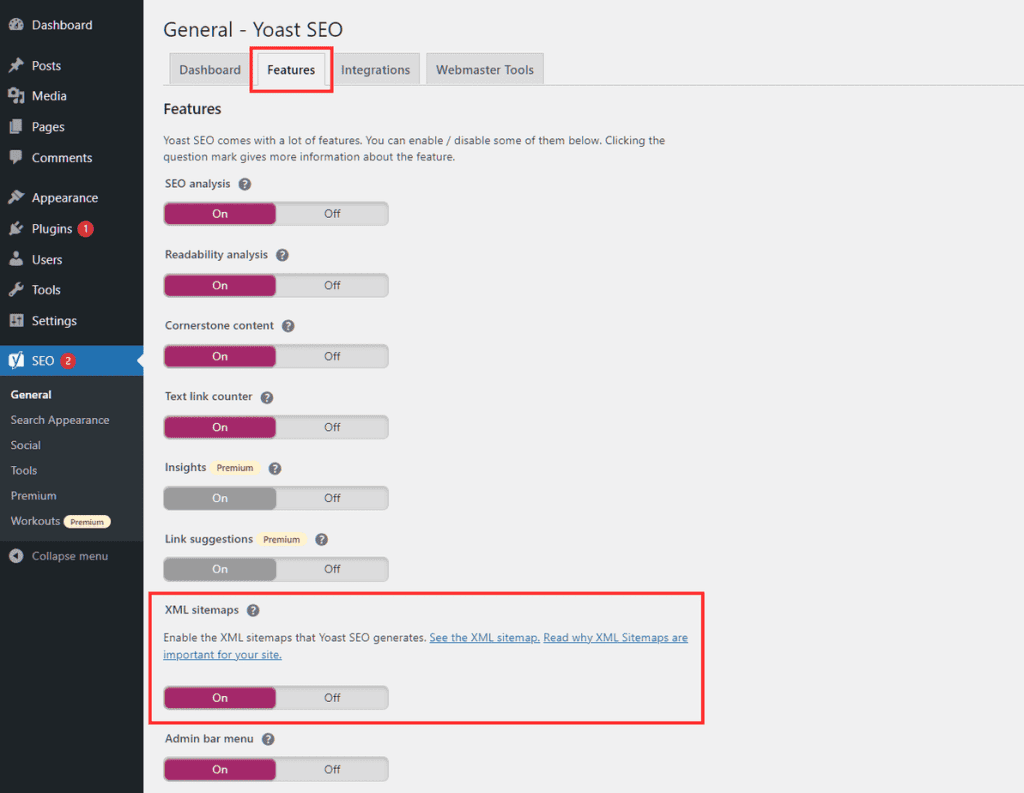This screenshot has width=1024, height=793.
Task: Turn SEO analysis Off
Action: (x=332, y=214)
